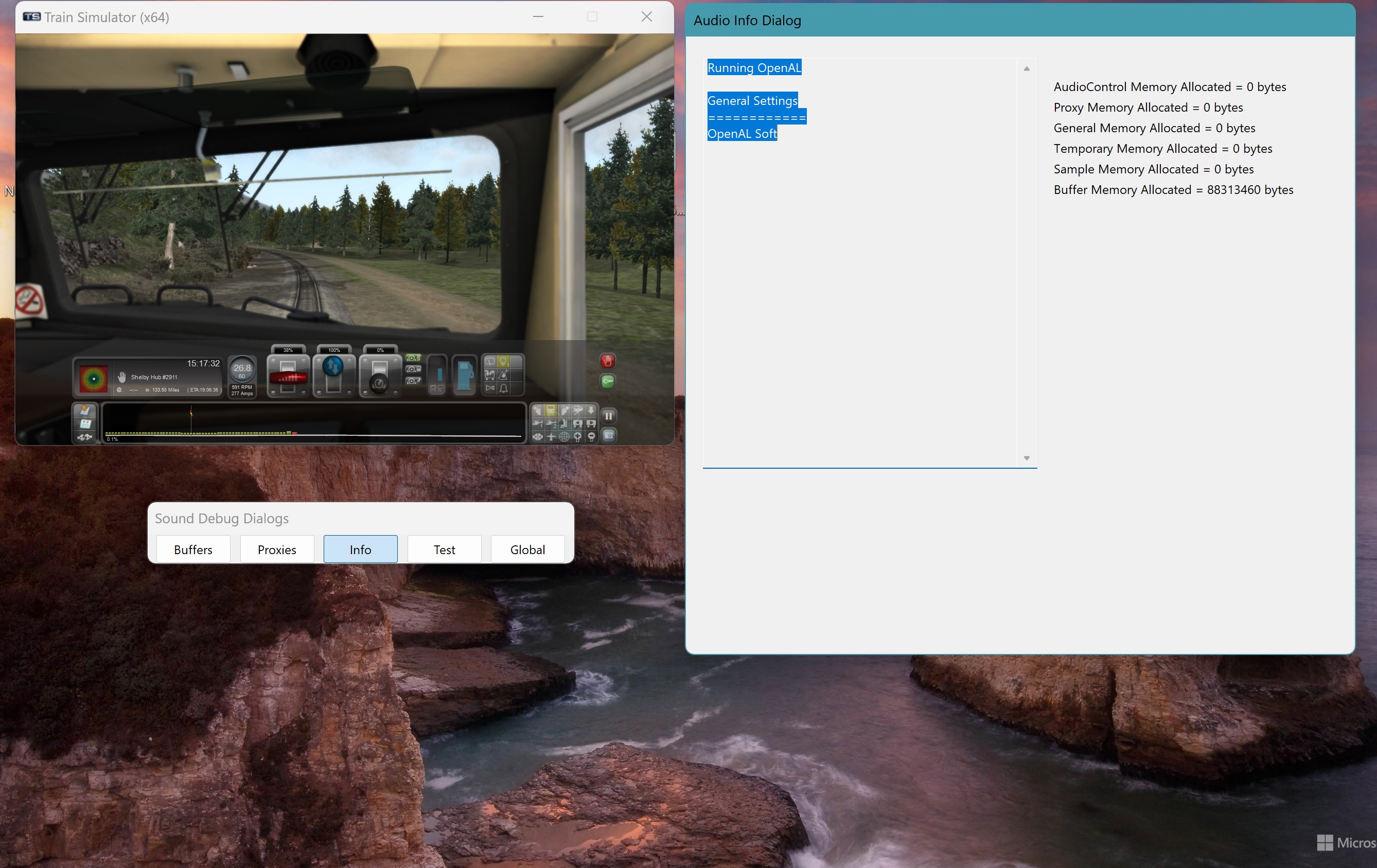Take a screenshot with camera icon

(x=609, y=436)
